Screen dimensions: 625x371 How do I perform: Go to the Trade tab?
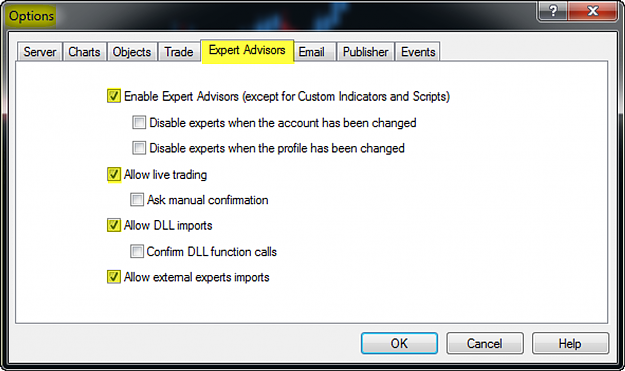[179, 52]
